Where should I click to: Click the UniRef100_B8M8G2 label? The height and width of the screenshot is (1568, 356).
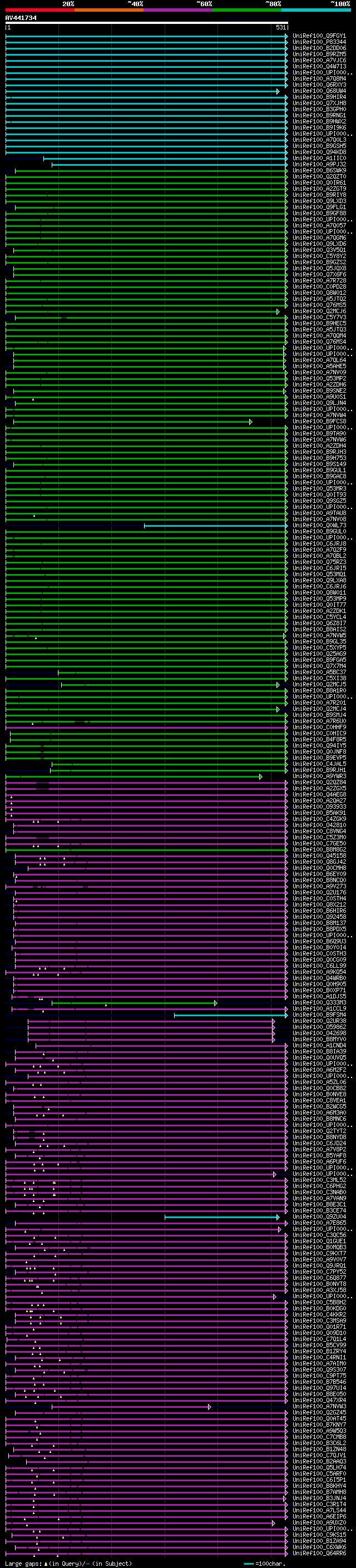coord(319,849)
